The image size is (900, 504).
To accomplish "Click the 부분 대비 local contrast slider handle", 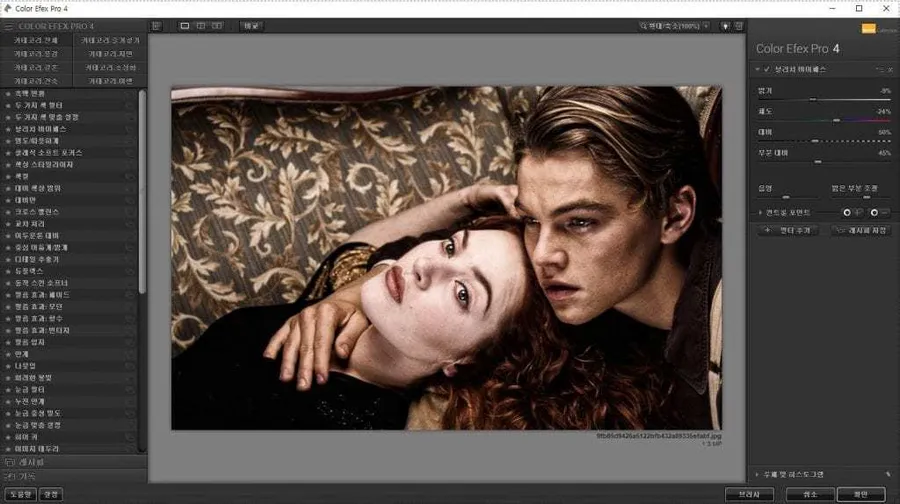I will coord(818,162).
